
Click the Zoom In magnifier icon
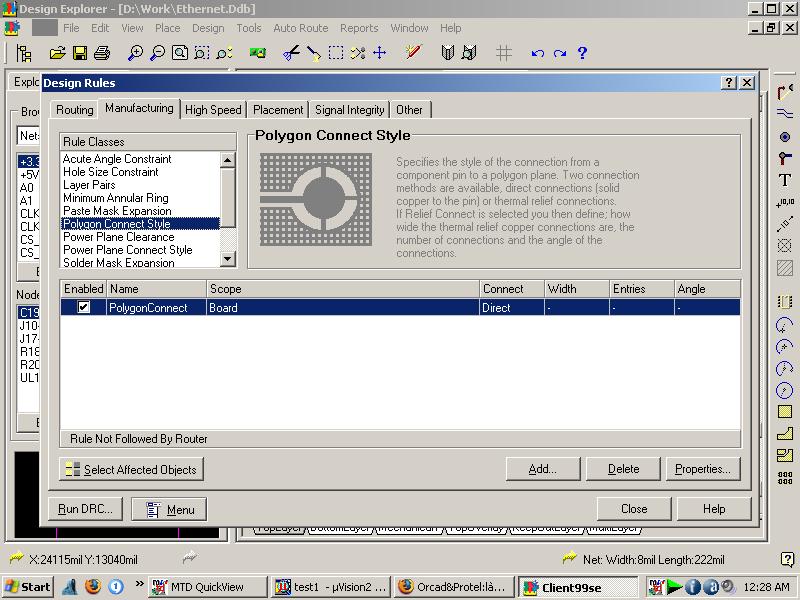[135, 53]
